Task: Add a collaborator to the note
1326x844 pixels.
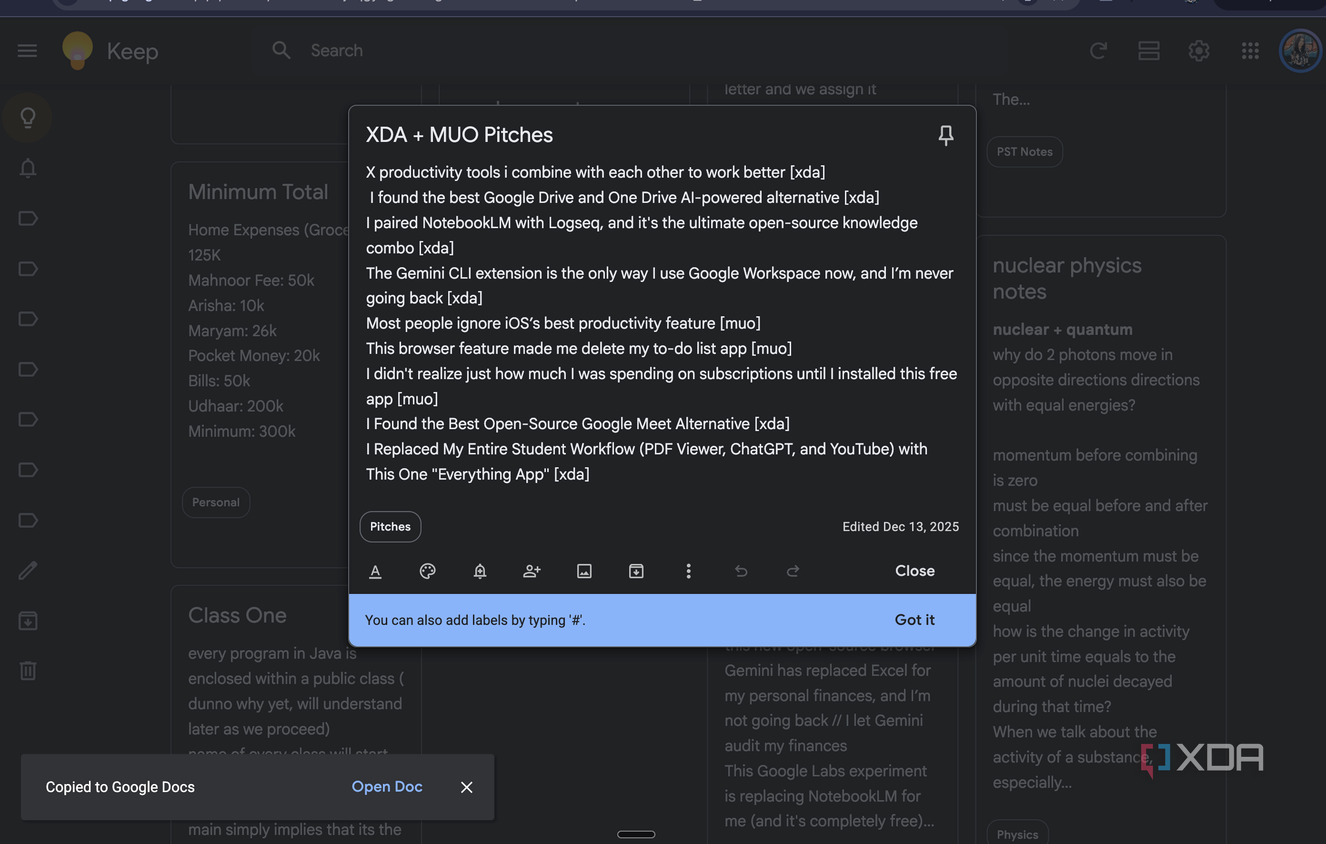Action: [532, 571]
